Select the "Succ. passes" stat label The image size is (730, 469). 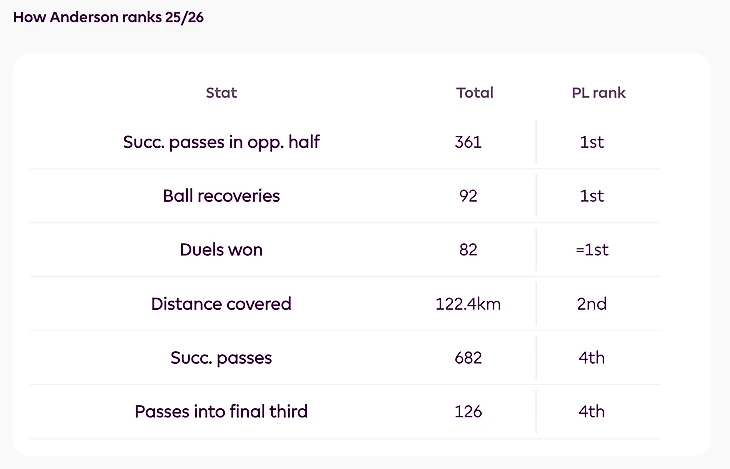pos(221,358)
